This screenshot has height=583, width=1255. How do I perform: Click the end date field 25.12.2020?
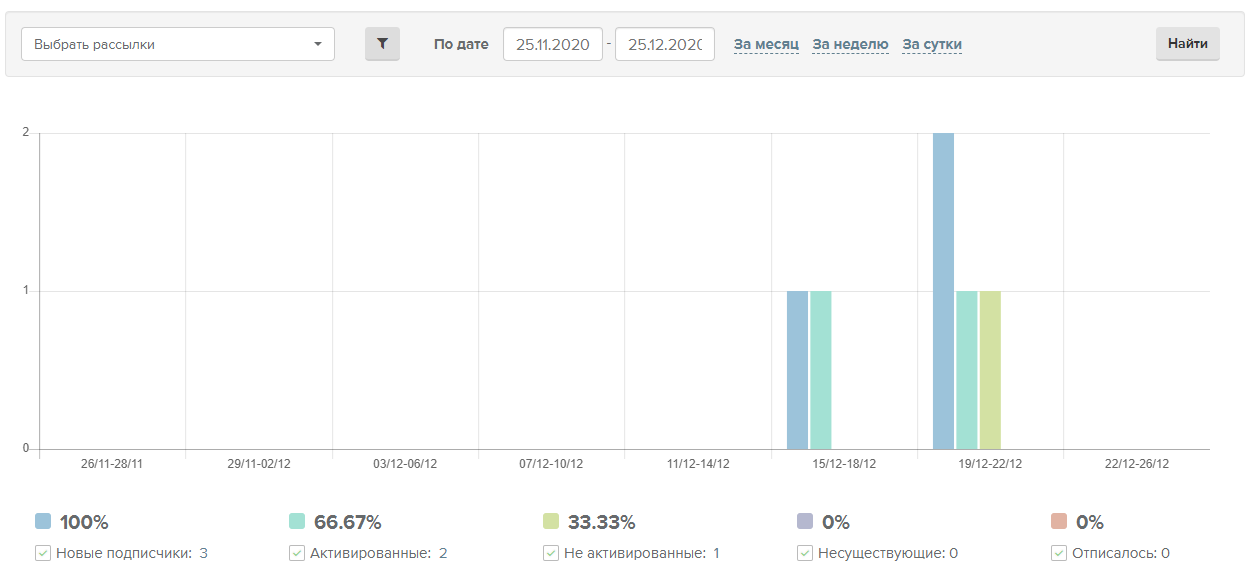tap(664, 44)
